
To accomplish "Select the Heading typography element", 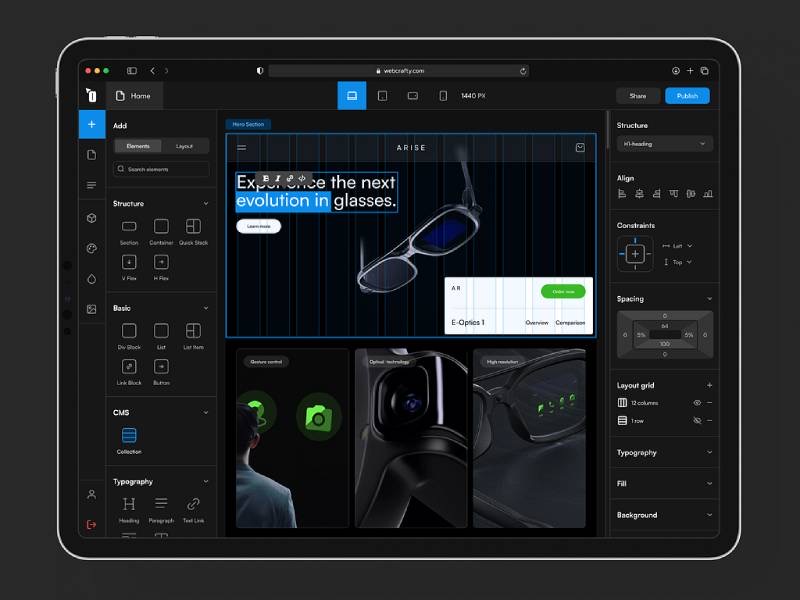I will (129, 509).
